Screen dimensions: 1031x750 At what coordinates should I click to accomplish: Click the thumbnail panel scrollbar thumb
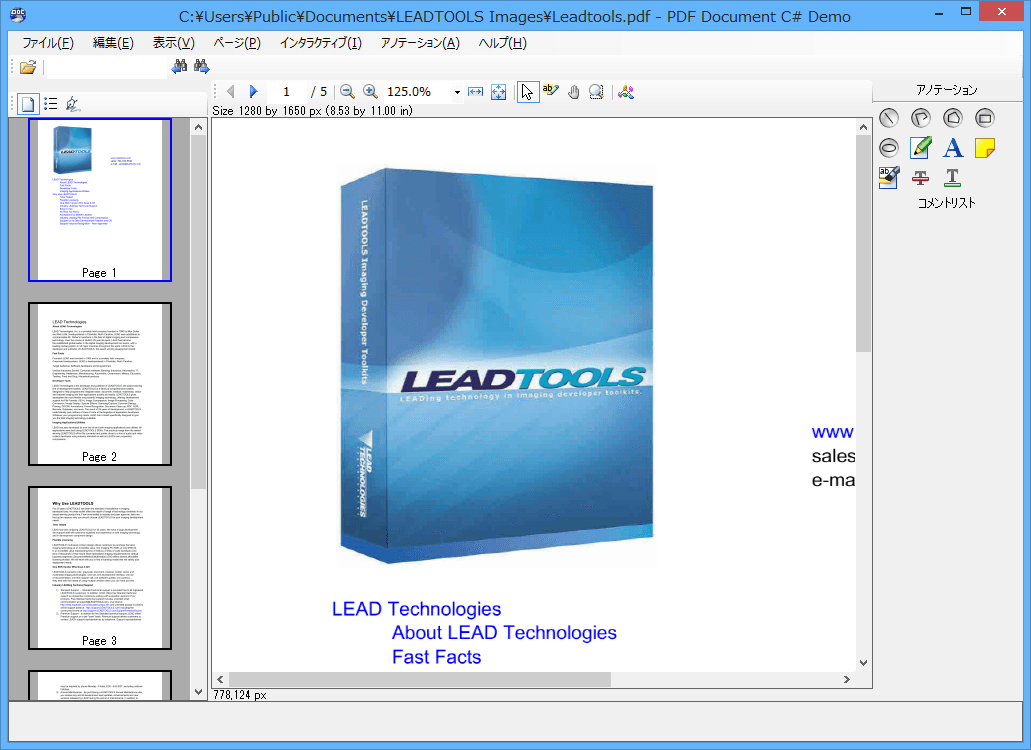pos(199,312)
